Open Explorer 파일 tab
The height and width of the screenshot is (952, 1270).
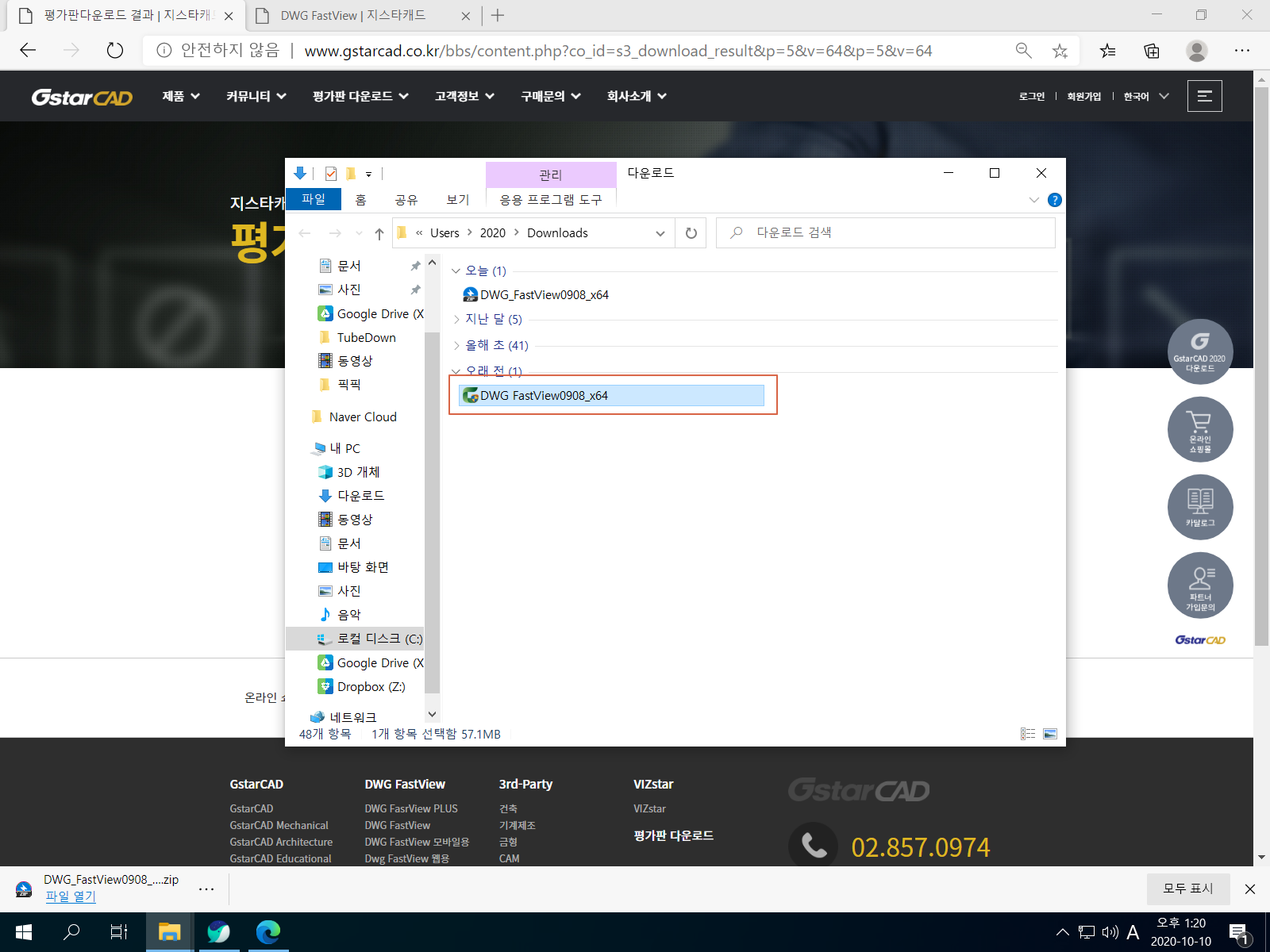(314, 199)
